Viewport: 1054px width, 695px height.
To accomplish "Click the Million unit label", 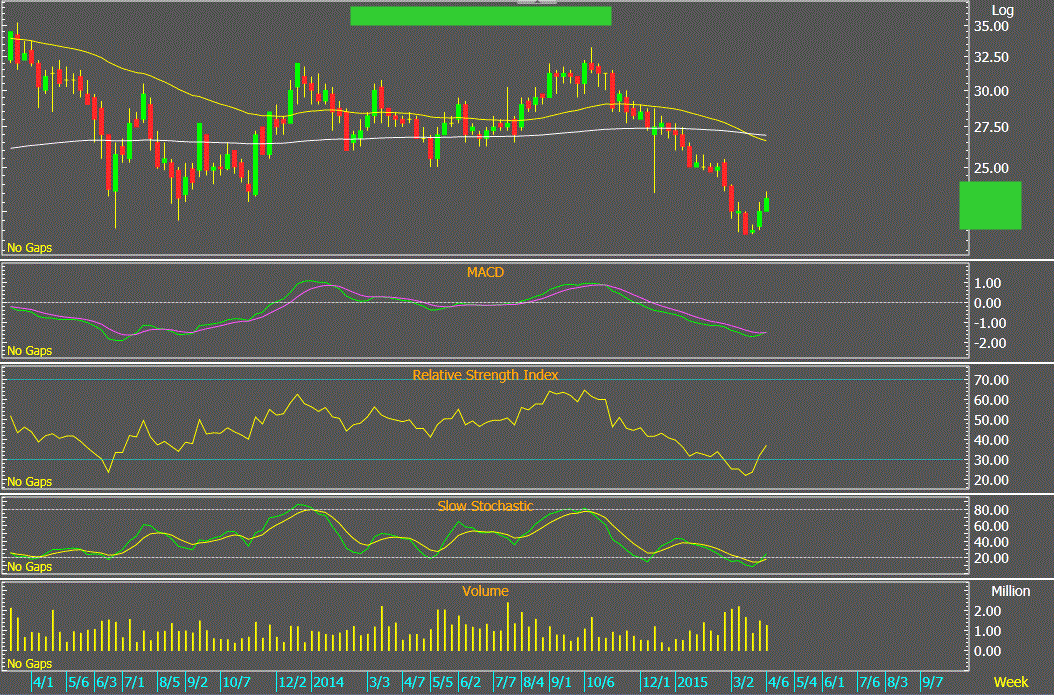I will pos(1010,591).
